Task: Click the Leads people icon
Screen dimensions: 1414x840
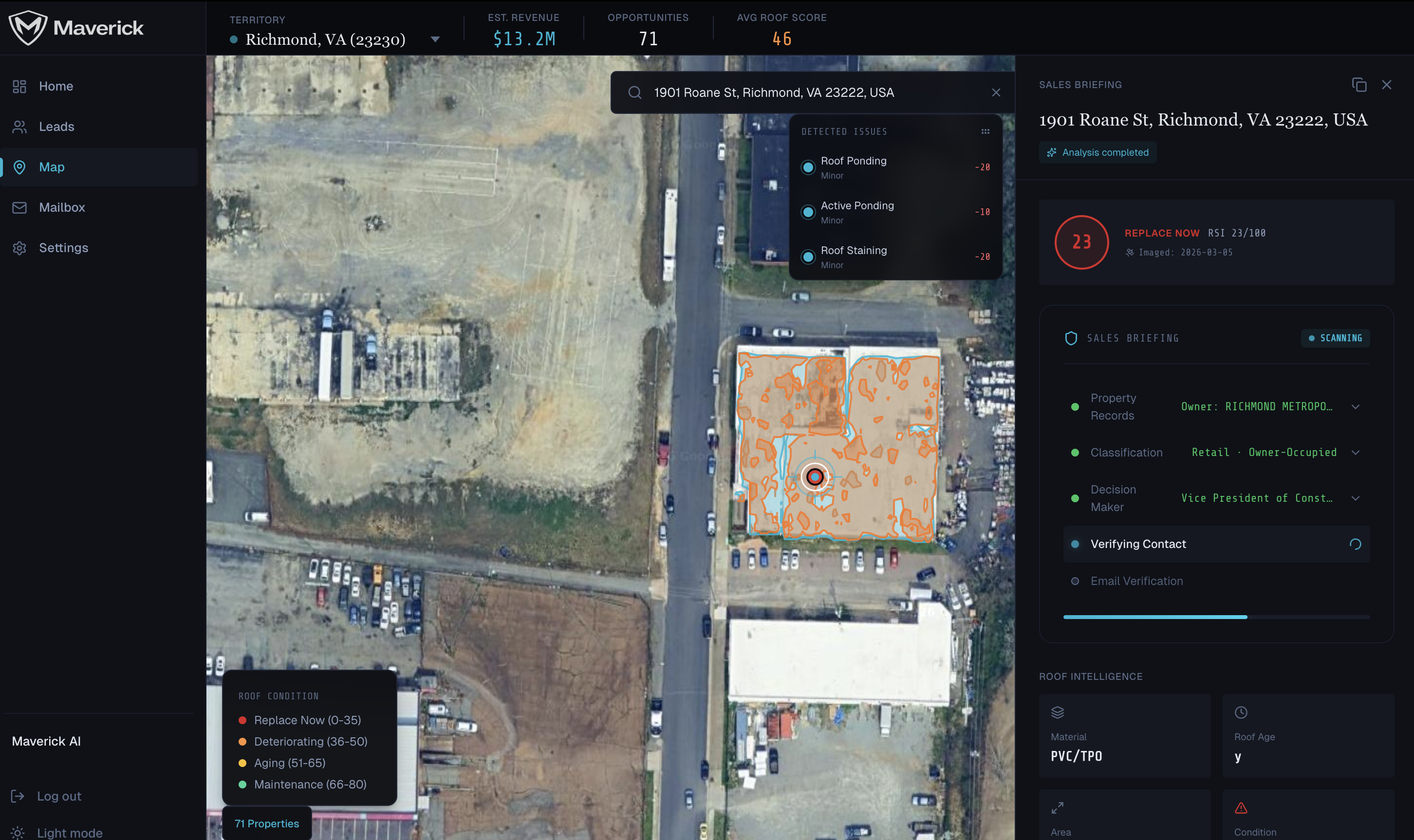Action: tap(19, 126)
